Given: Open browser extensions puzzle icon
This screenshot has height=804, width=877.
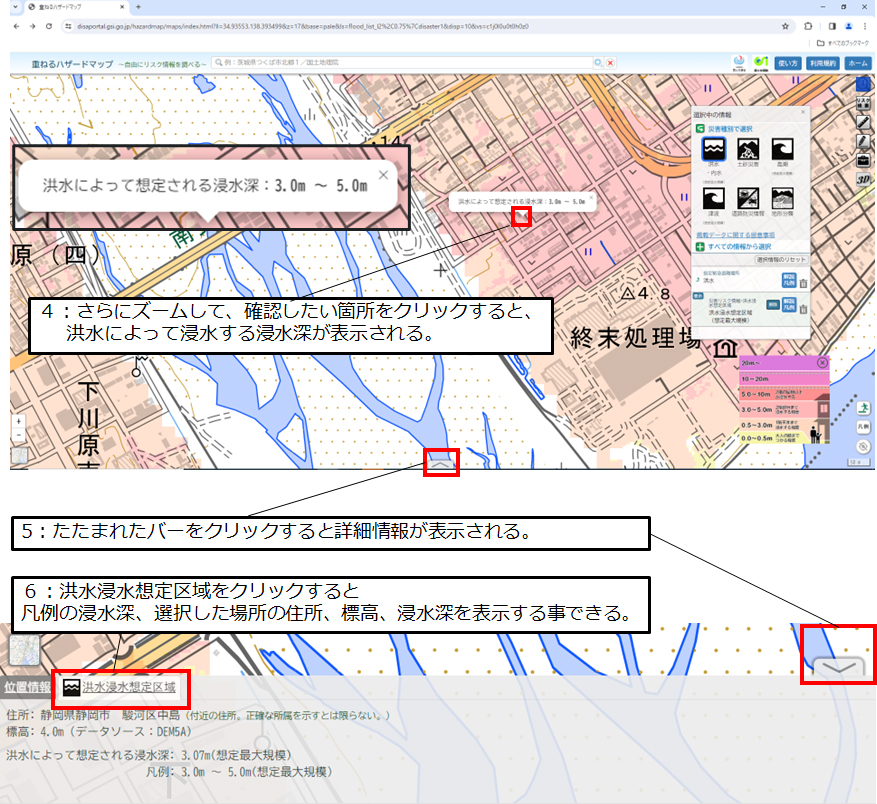Looking at the screenshot, I should tap(808, 26).
